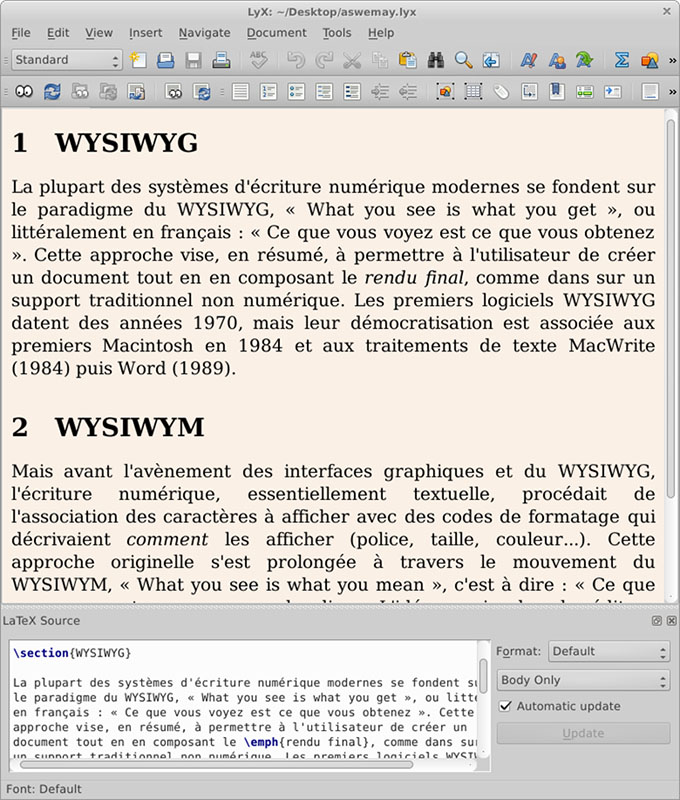Viewport: 680px width, 800px height.
Task: Open the Format Default dropdown
Action: pos(609,652)
